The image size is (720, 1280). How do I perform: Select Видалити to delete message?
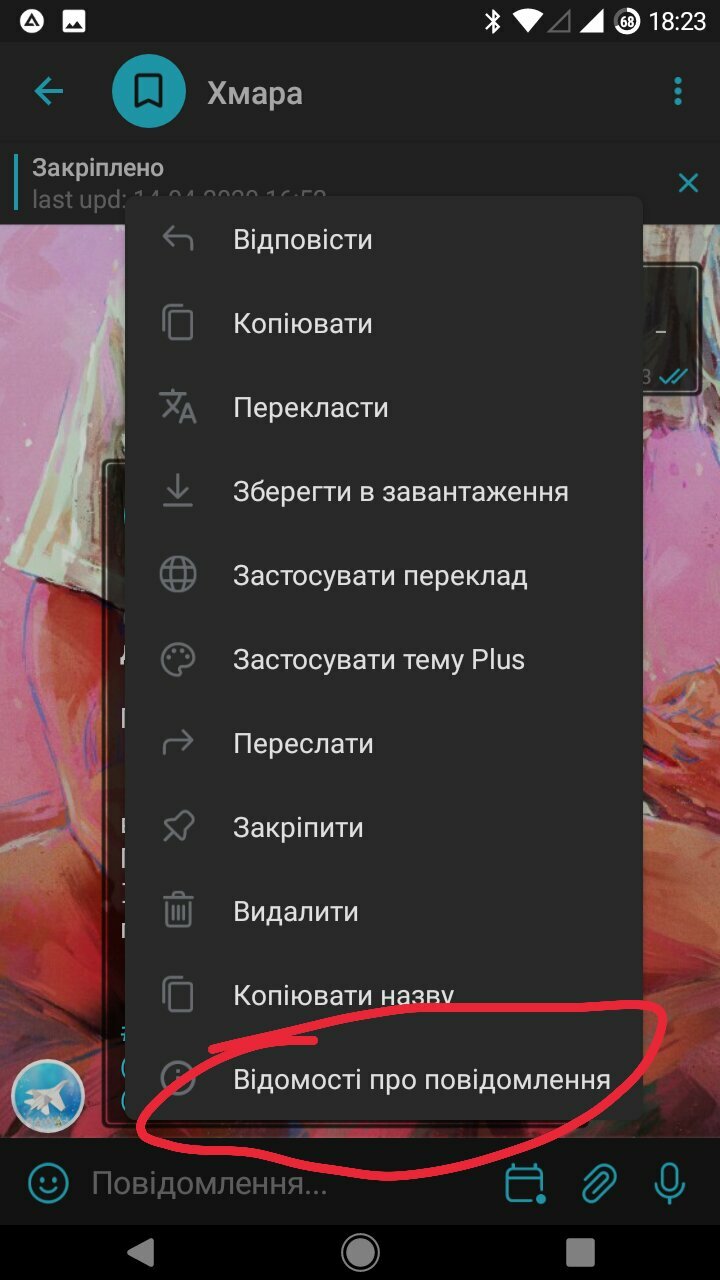tap(384, 912)
